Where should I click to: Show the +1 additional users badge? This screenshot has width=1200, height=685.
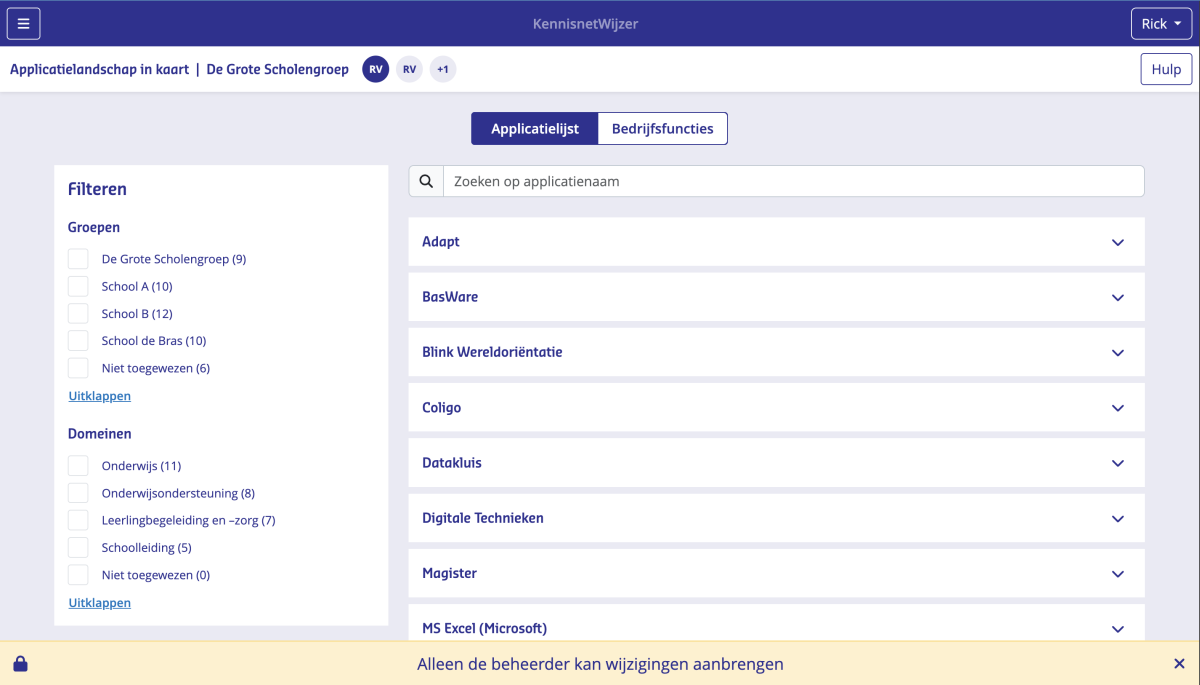(443, 69)
